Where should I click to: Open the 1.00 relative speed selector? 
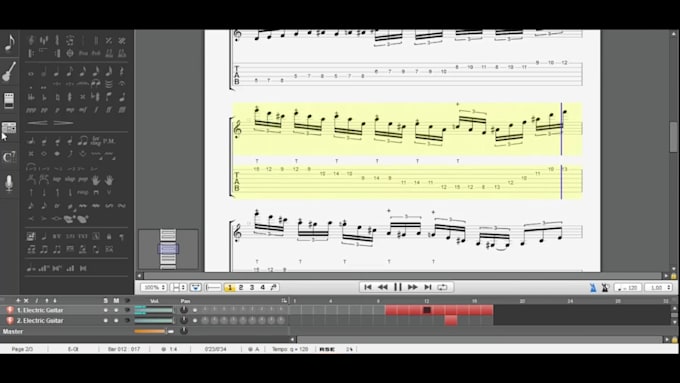[x=658, y=288]
